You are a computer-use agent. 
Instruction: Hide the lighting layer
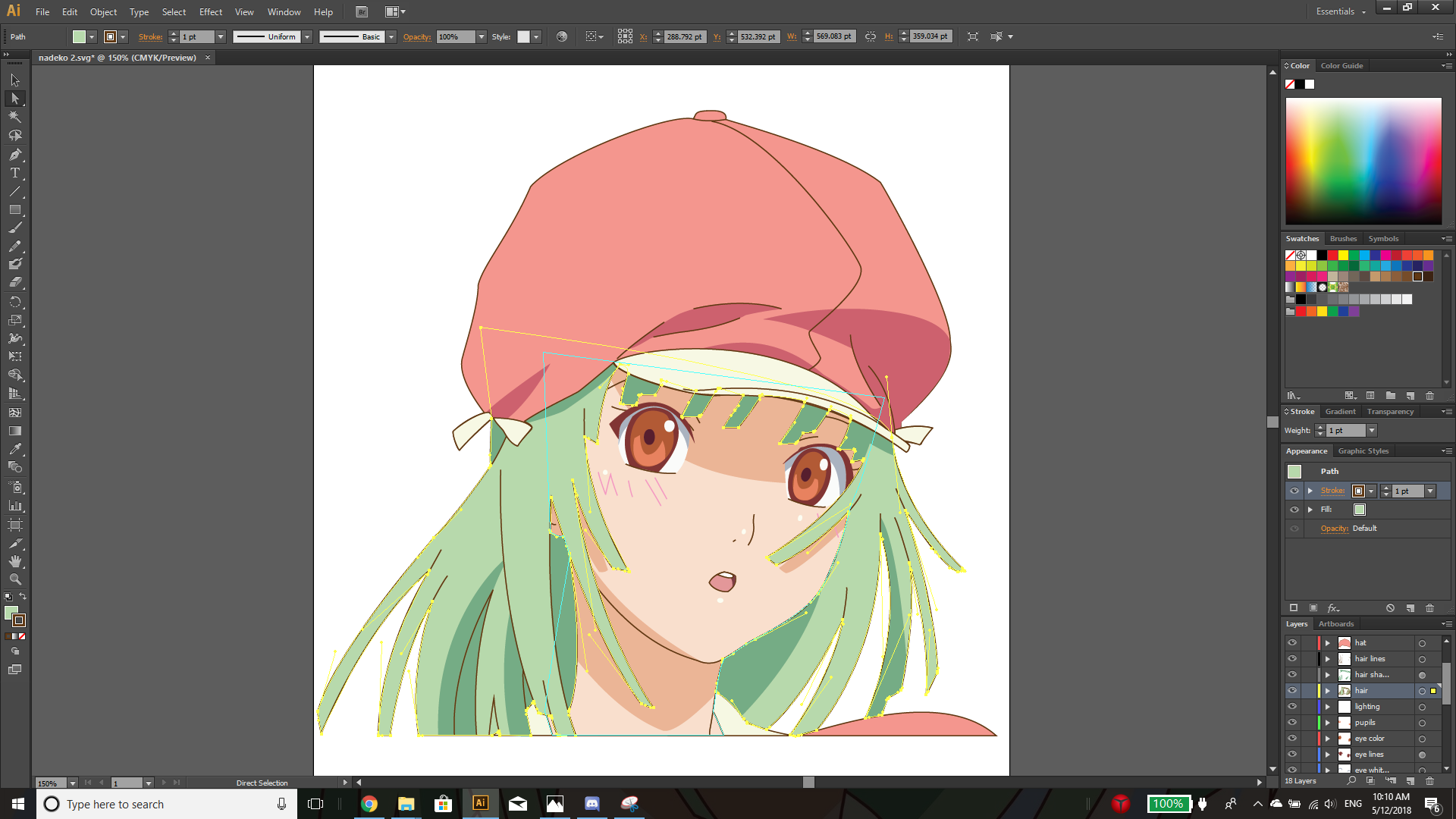coord(1292,706)
